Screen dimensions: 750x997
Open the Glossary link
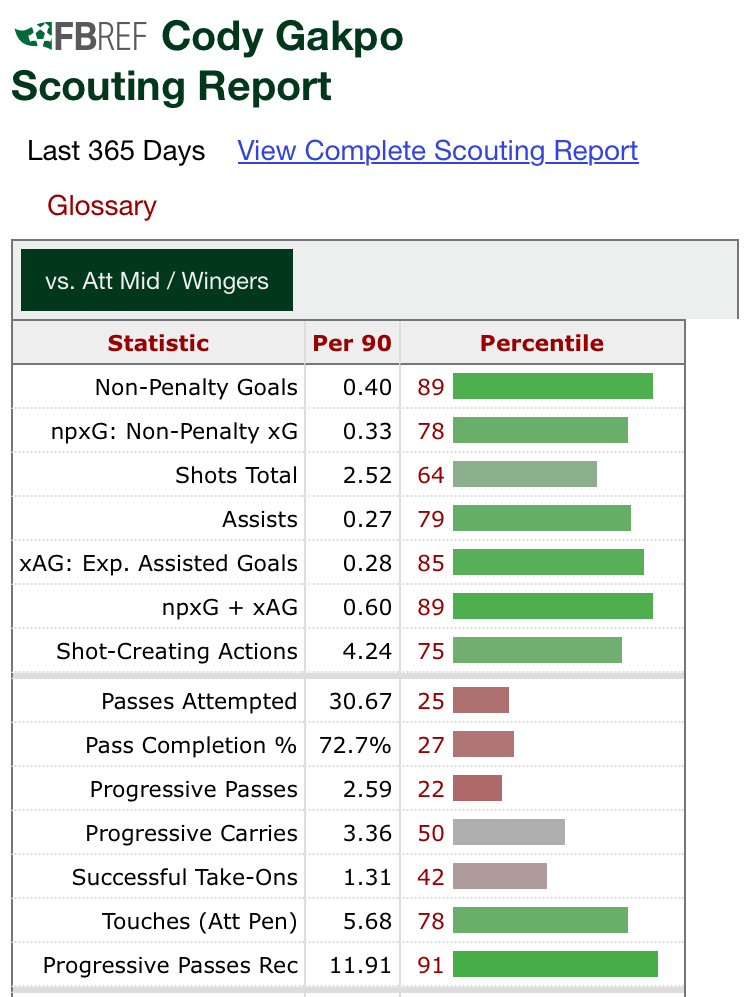102,206
